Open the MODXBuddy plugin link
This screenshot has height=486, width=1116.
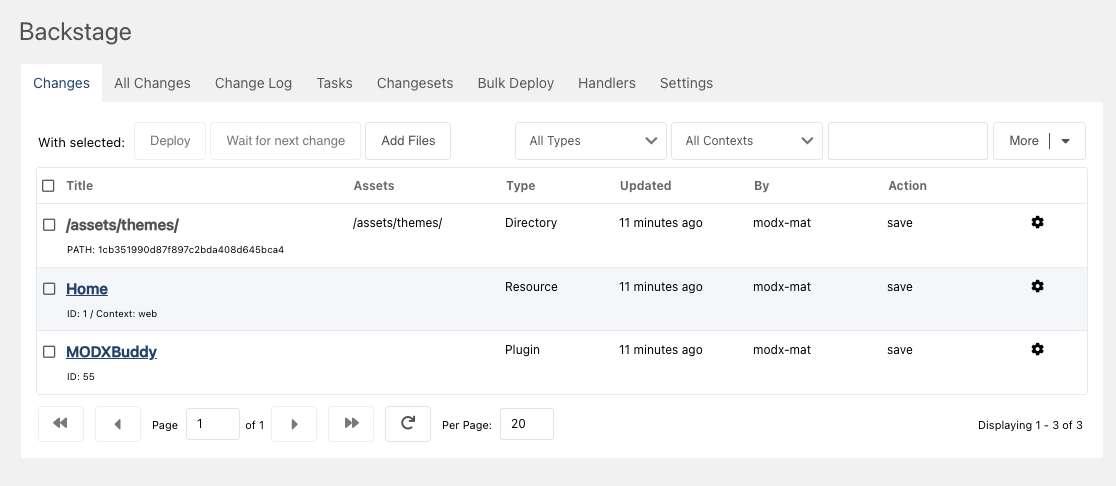(111, 352)
